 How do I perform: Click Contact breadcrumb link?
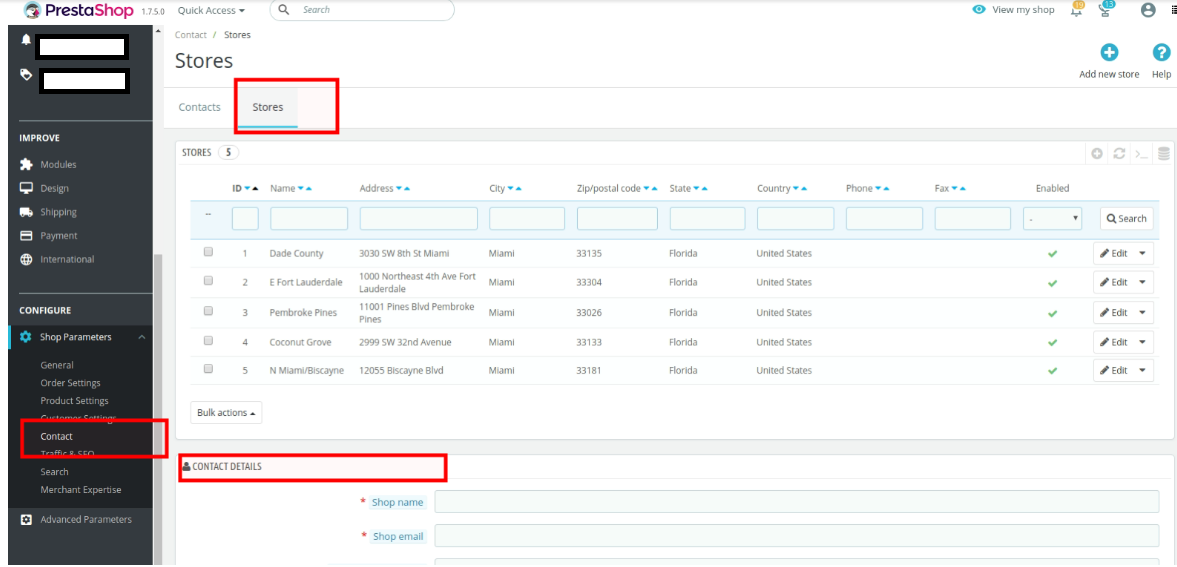tap(191, 35)
